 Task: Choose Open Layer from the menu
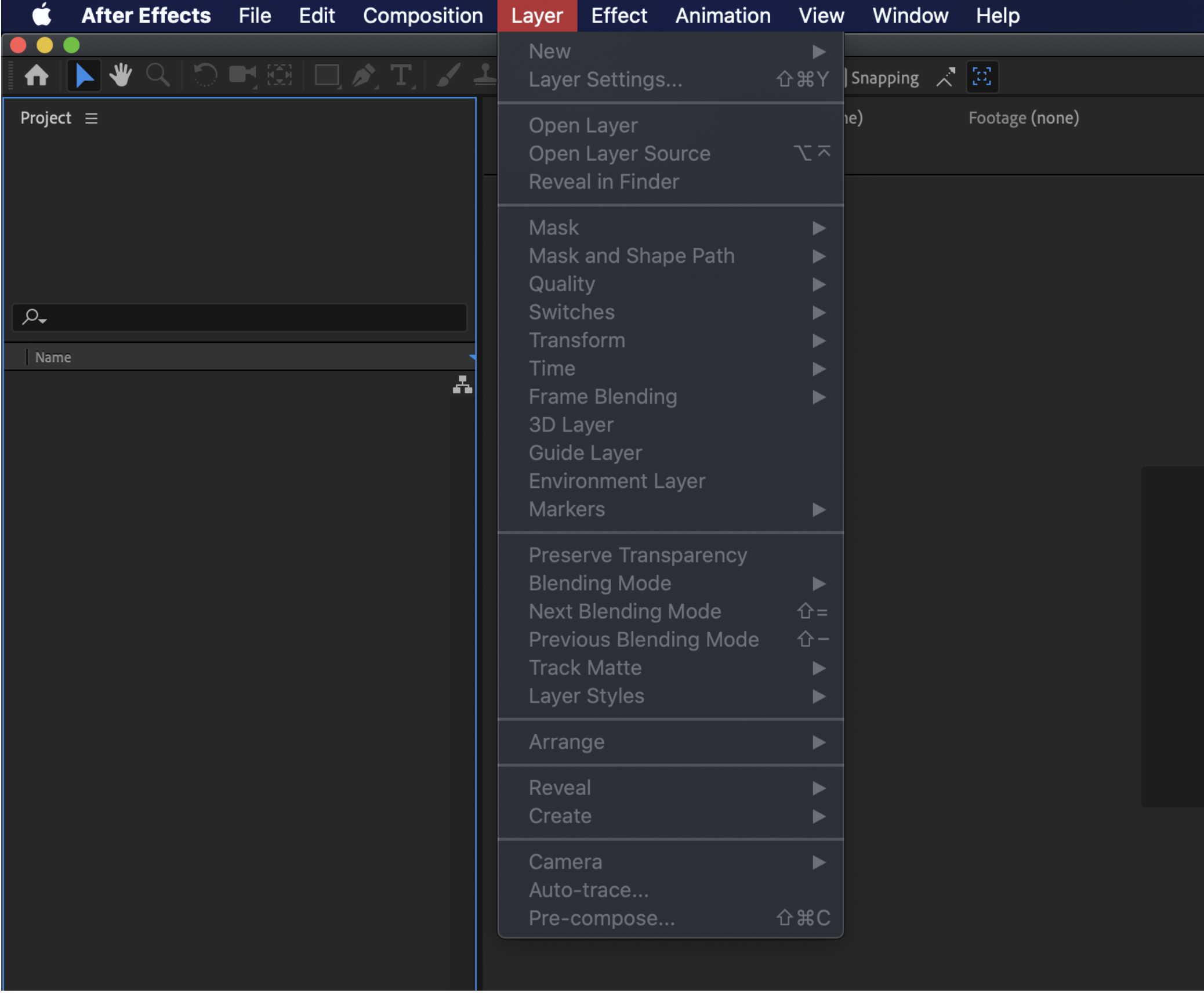pyautogui.click(x=670, y=125)
